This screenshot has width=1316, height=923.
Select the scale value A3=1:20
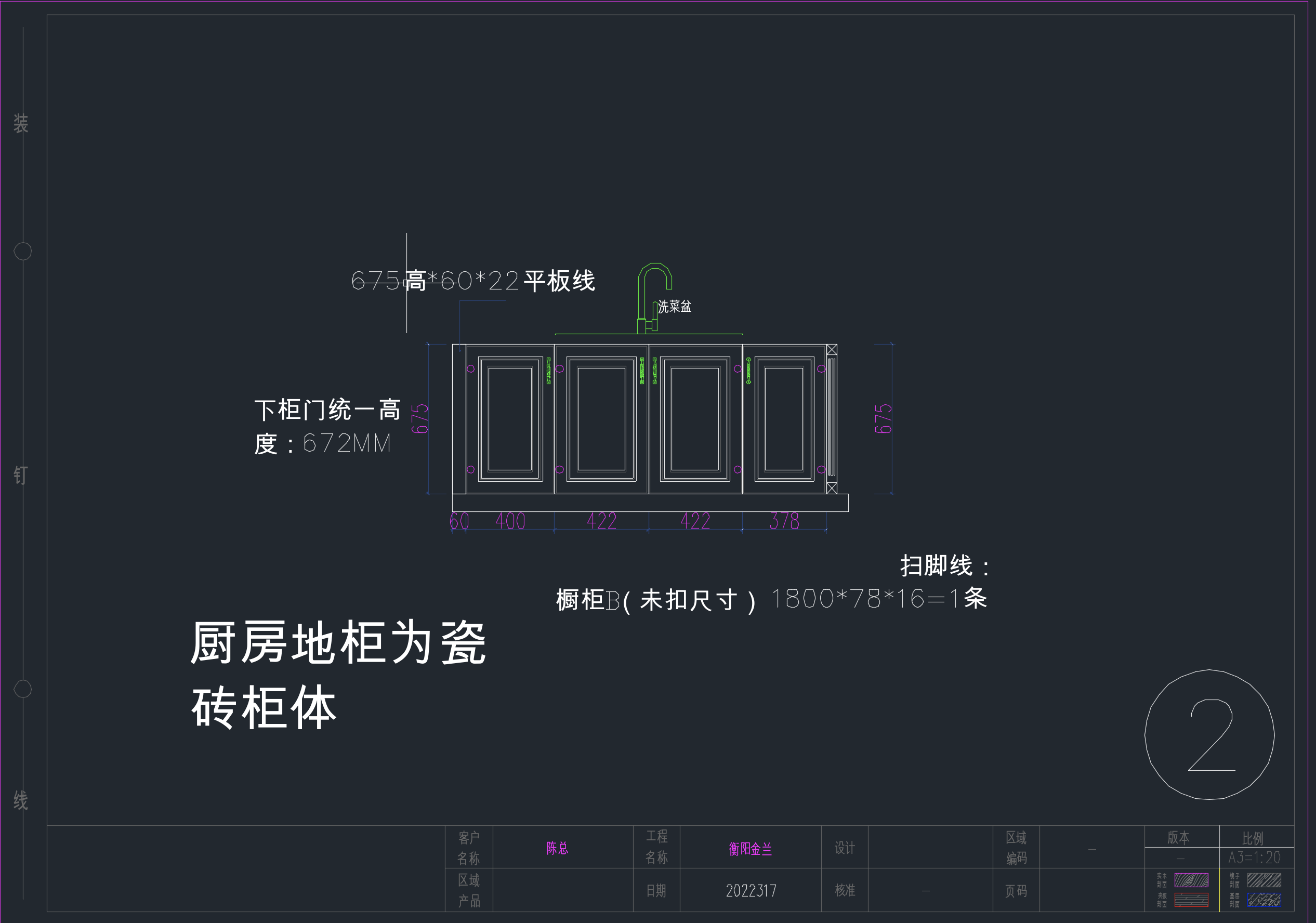1254,858
